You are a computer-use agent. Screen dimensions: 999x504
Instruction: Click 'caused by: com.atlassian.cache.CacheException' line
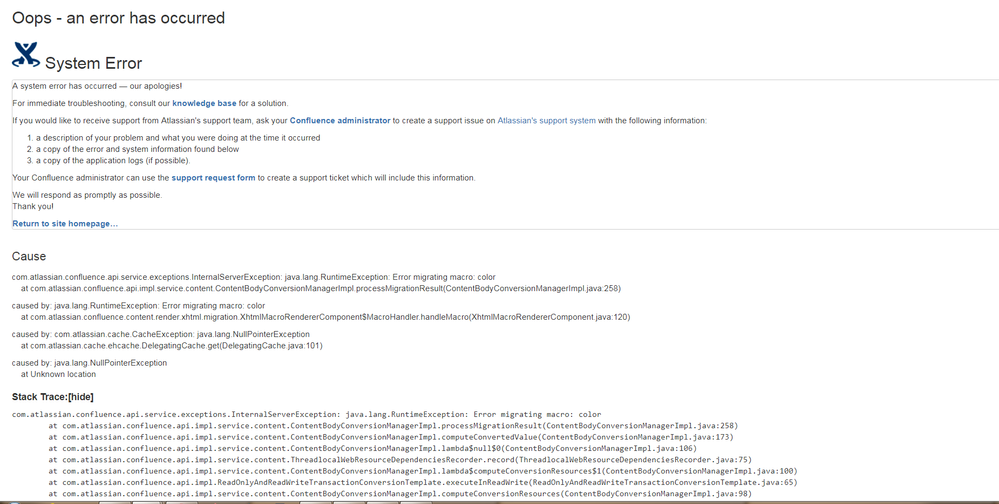(161, 335)
